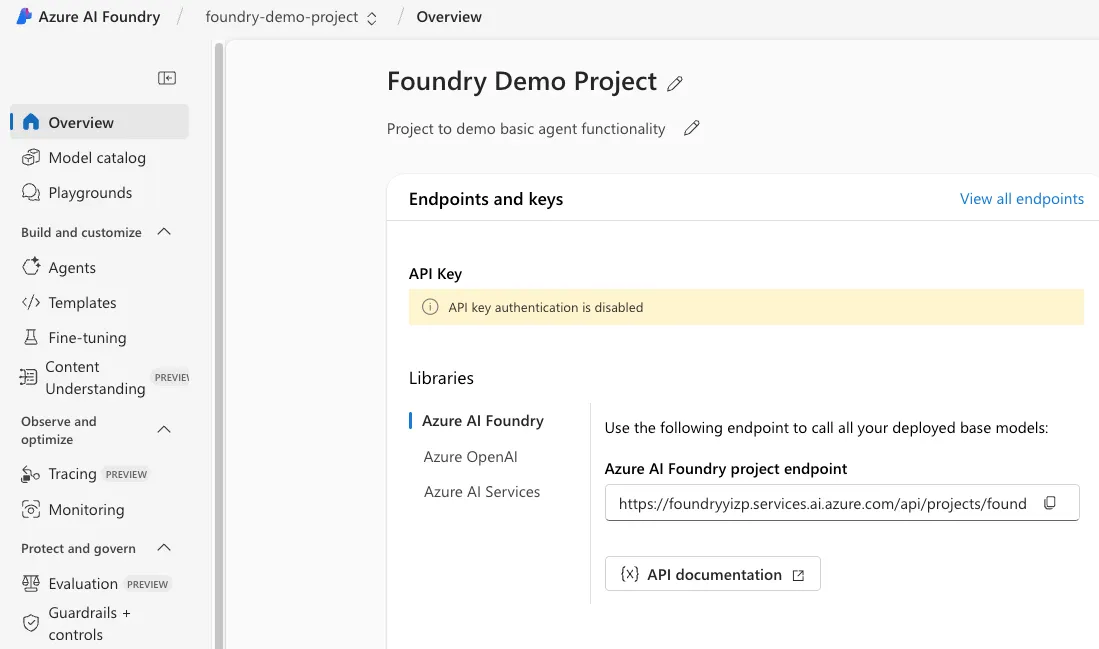1099x649 pixels.
Task: Switch to the Azure OpenAI library tab
Action: click(x=470, y=457)
